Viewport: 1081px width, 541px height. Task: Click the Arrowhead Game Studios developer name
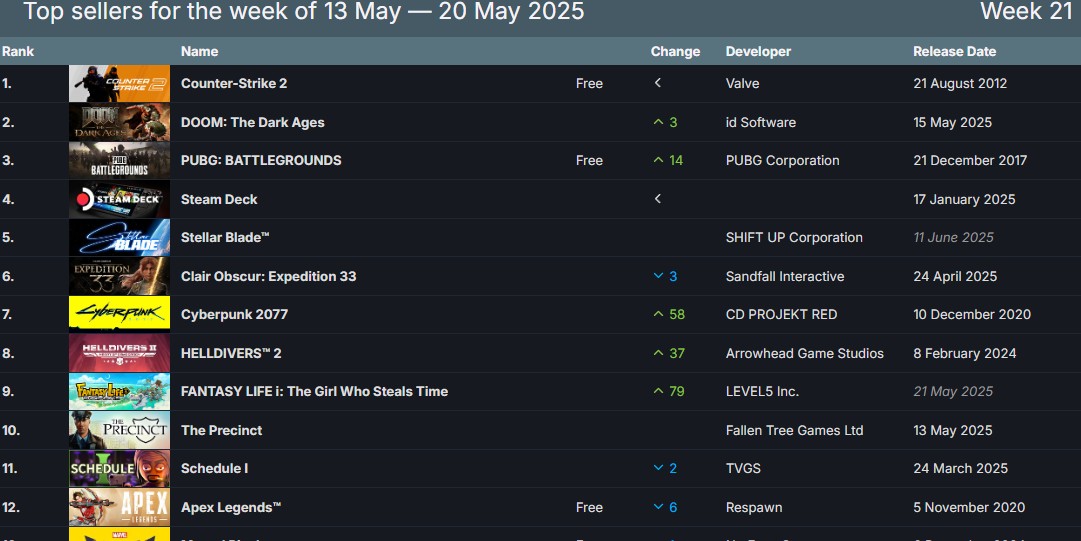tap(805, 354)
